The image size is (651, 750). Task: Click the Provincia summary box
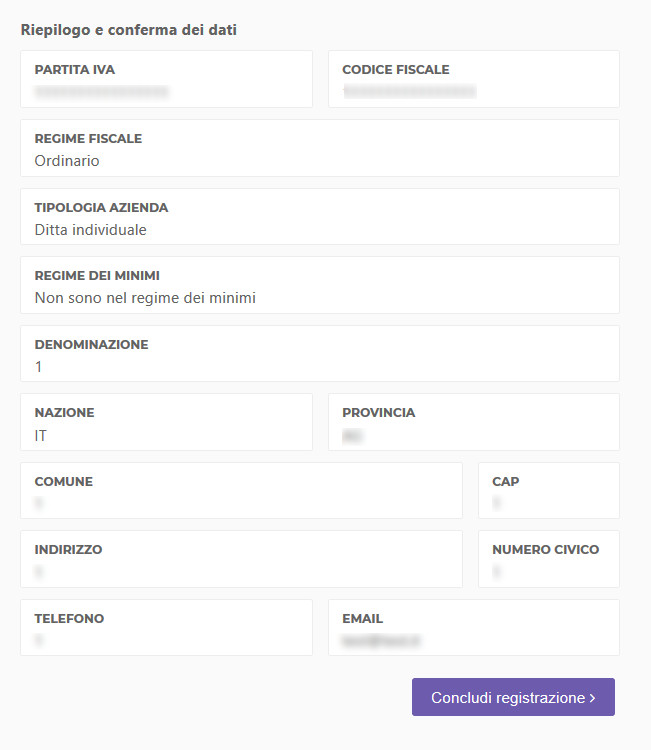pyautogui.click(x=474, y=422)
